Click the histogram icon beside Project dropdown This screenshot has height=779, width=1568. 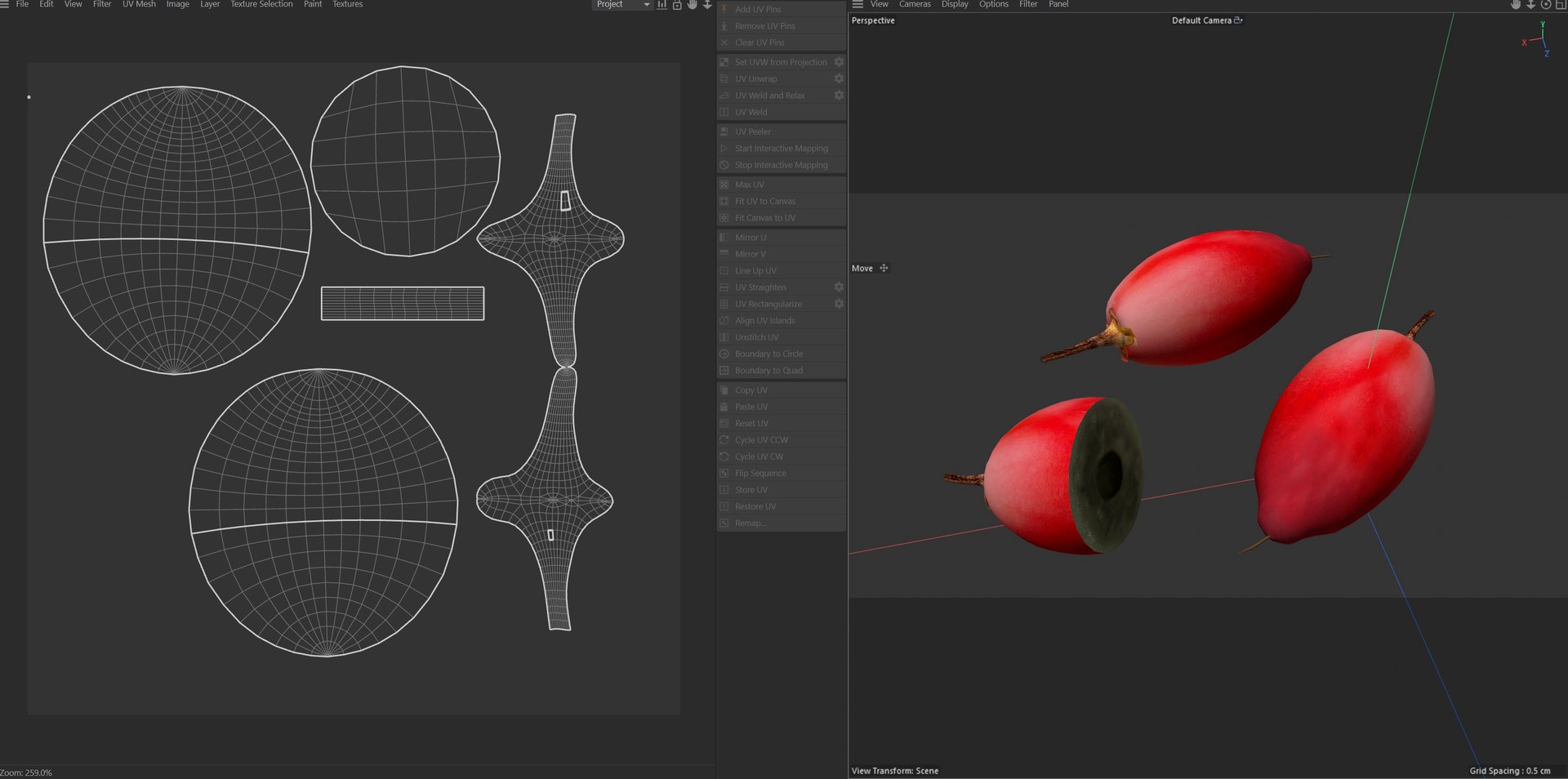coord(661,5)
